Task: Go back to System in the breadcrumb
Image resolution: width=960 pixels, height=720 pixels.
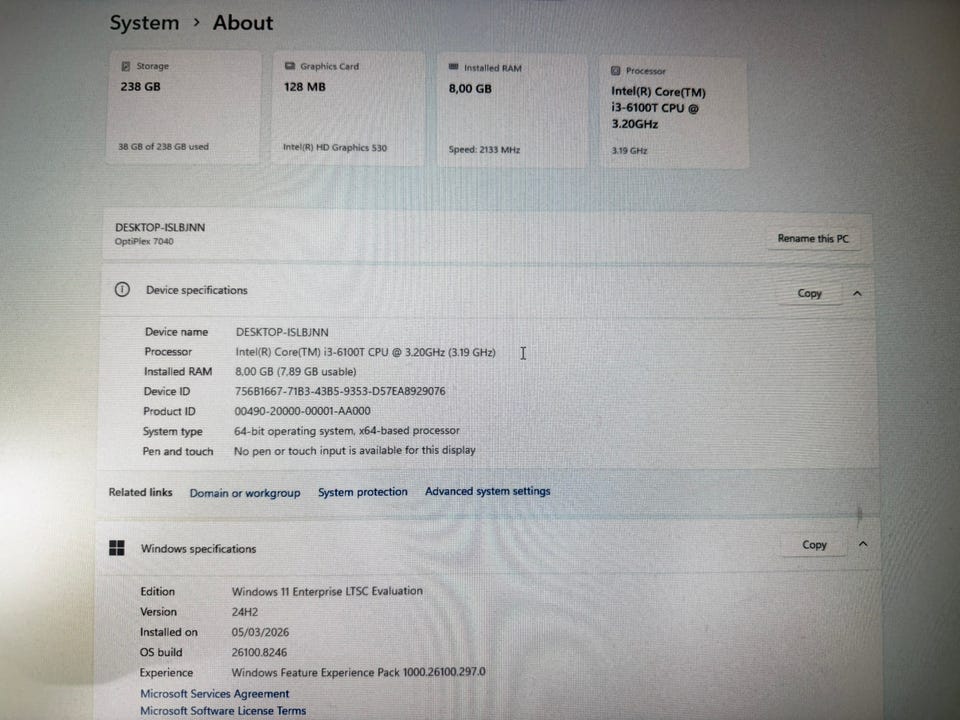Action: pyautogui.click(x=144, y=23)
